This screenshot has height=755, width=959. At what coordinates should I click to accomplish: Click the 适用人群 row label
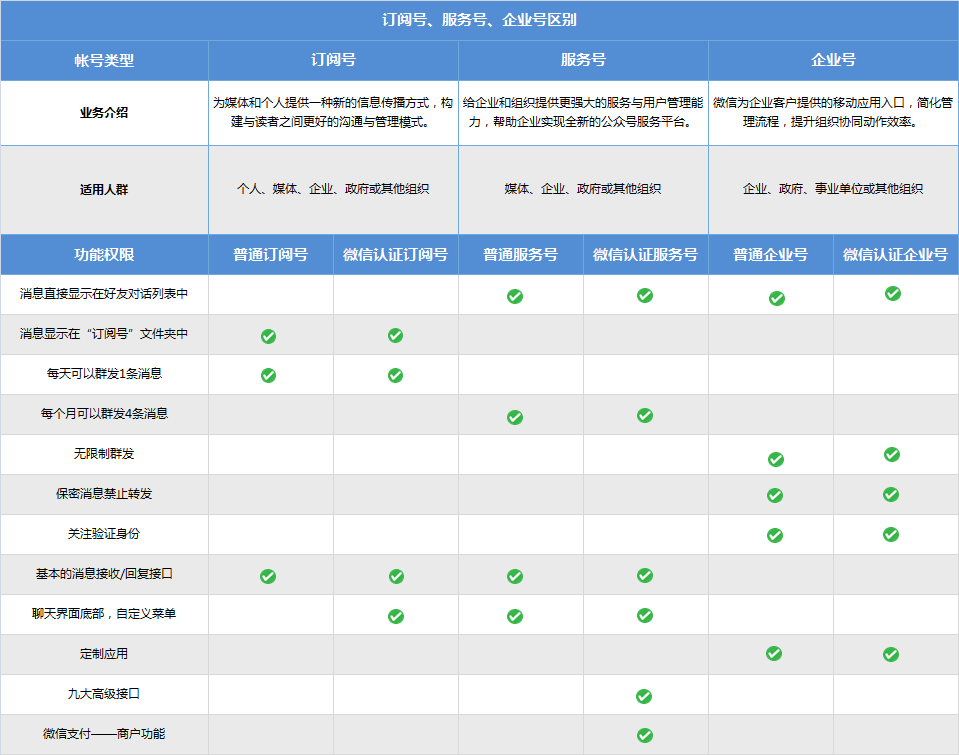104,189
